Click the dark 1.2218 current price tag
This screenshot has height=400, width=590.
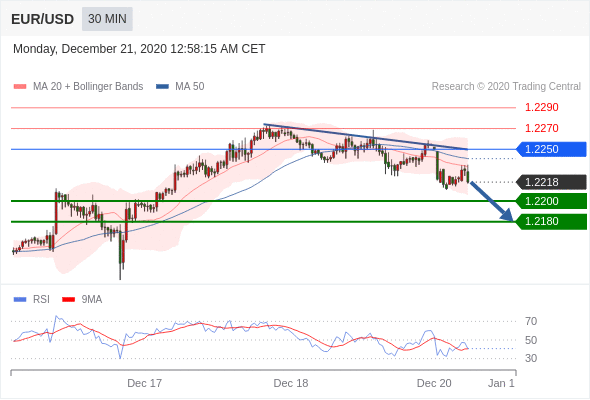(x=551, y=182)
